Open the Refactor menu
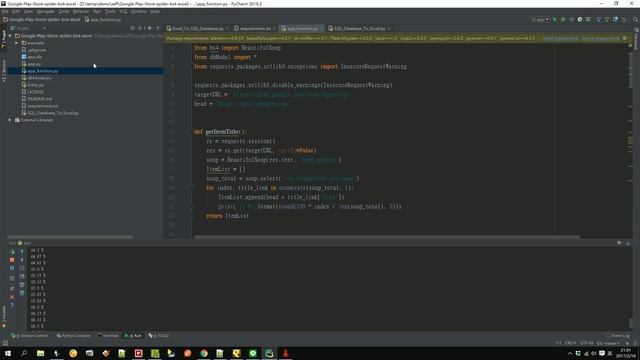Image resolution: width=640 pixels, height=360 pixels. (x=81, y=11)
